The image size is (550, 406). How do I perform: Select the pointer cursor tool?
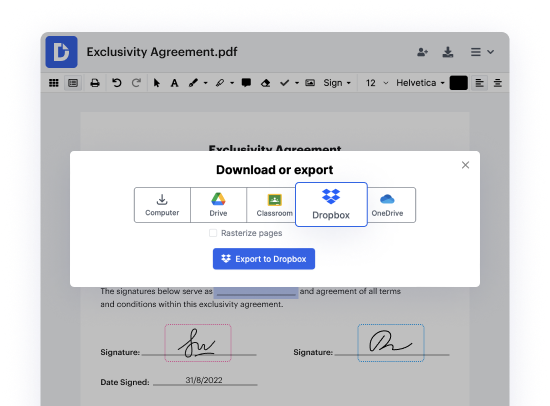pos(157,83)
